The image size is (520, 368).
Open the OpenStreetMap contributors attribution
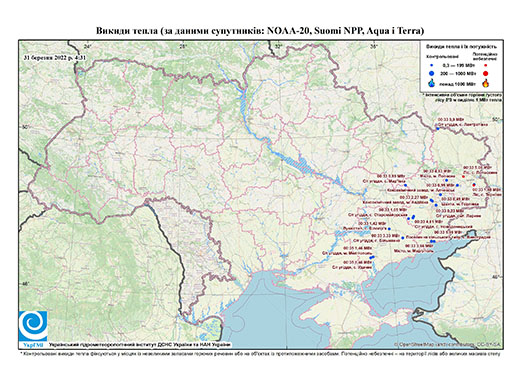point(448,344)
